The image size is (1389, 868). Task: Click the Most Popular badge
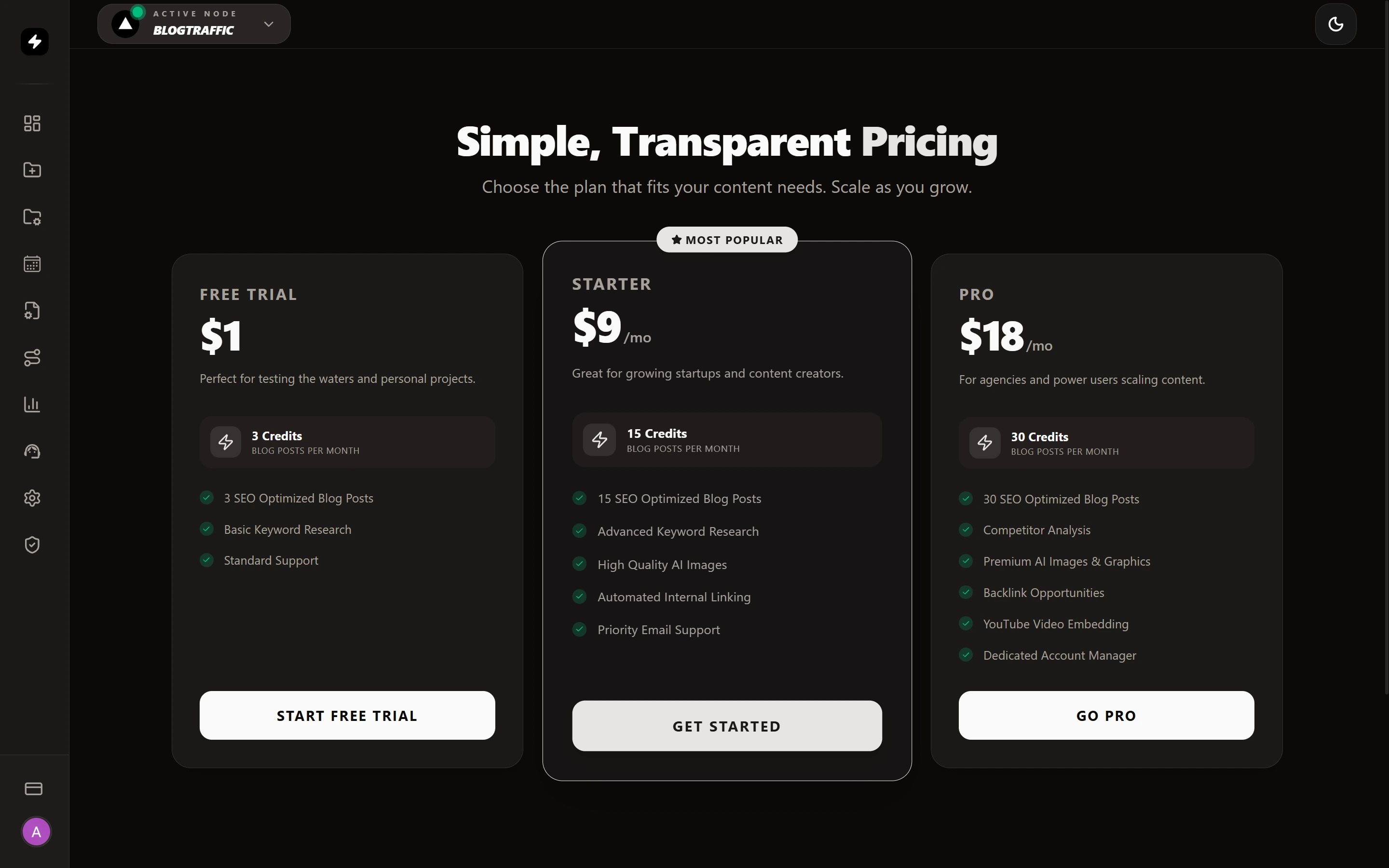[726, 239]
